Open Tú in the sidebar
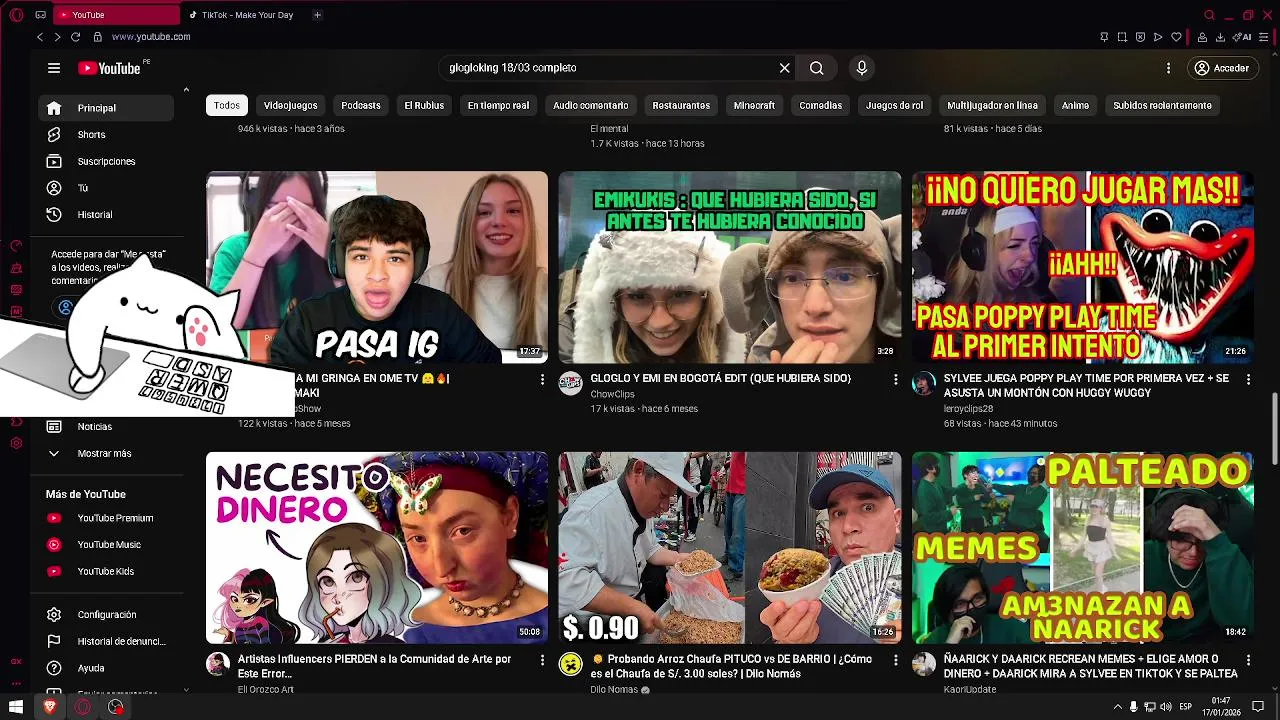 coord(106,188)
